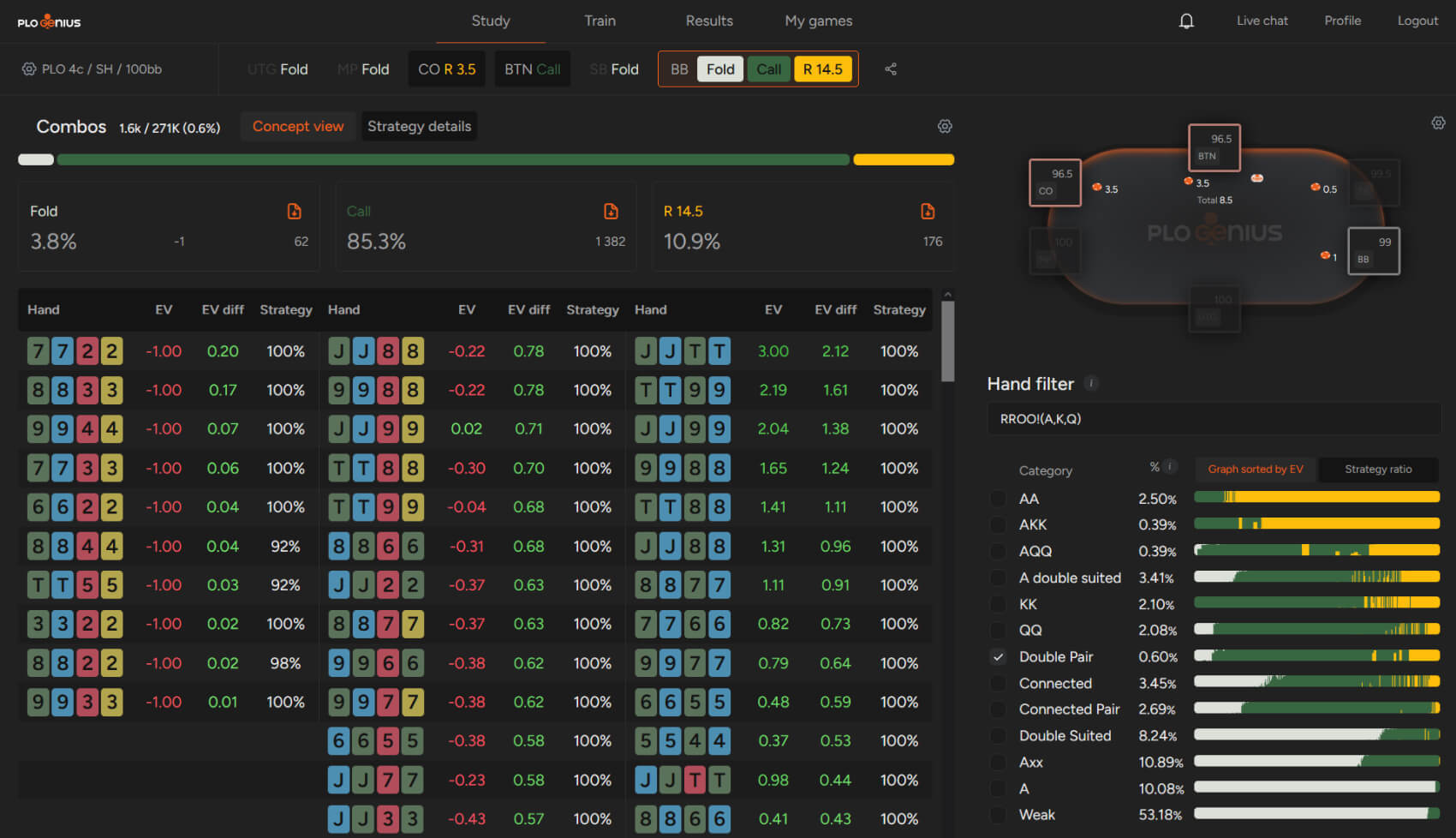Click the Hand filter input field

1214,419
